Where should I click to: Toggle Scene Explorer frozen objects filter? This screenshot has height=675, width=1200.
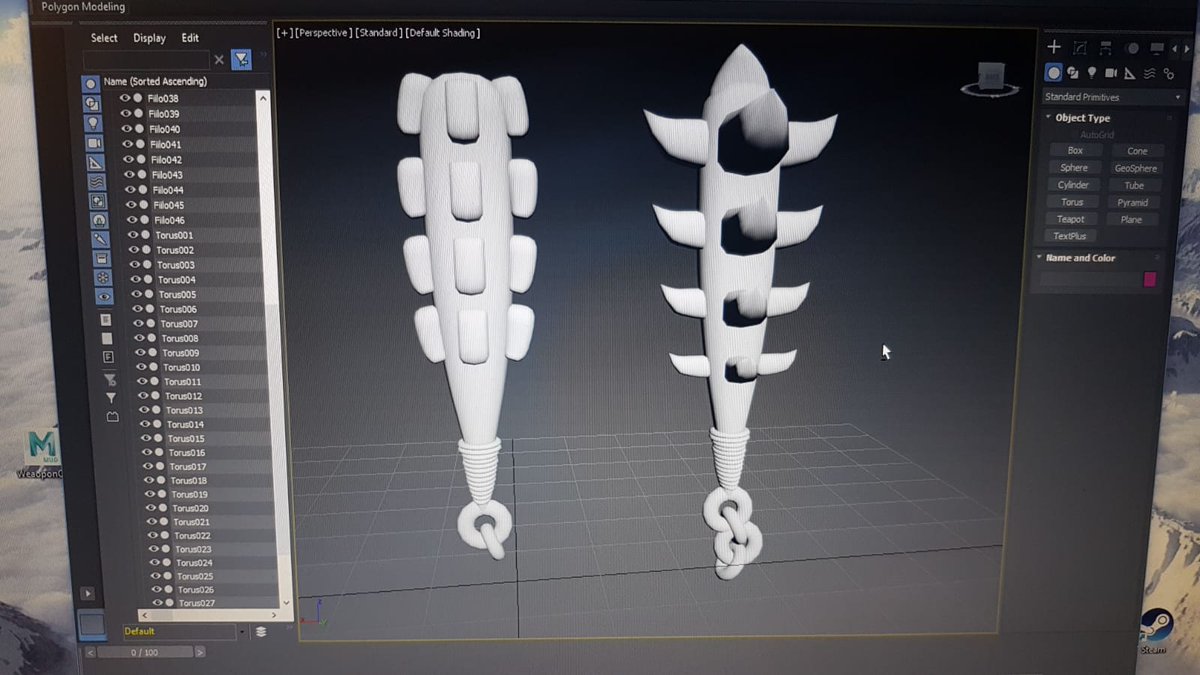103,277
